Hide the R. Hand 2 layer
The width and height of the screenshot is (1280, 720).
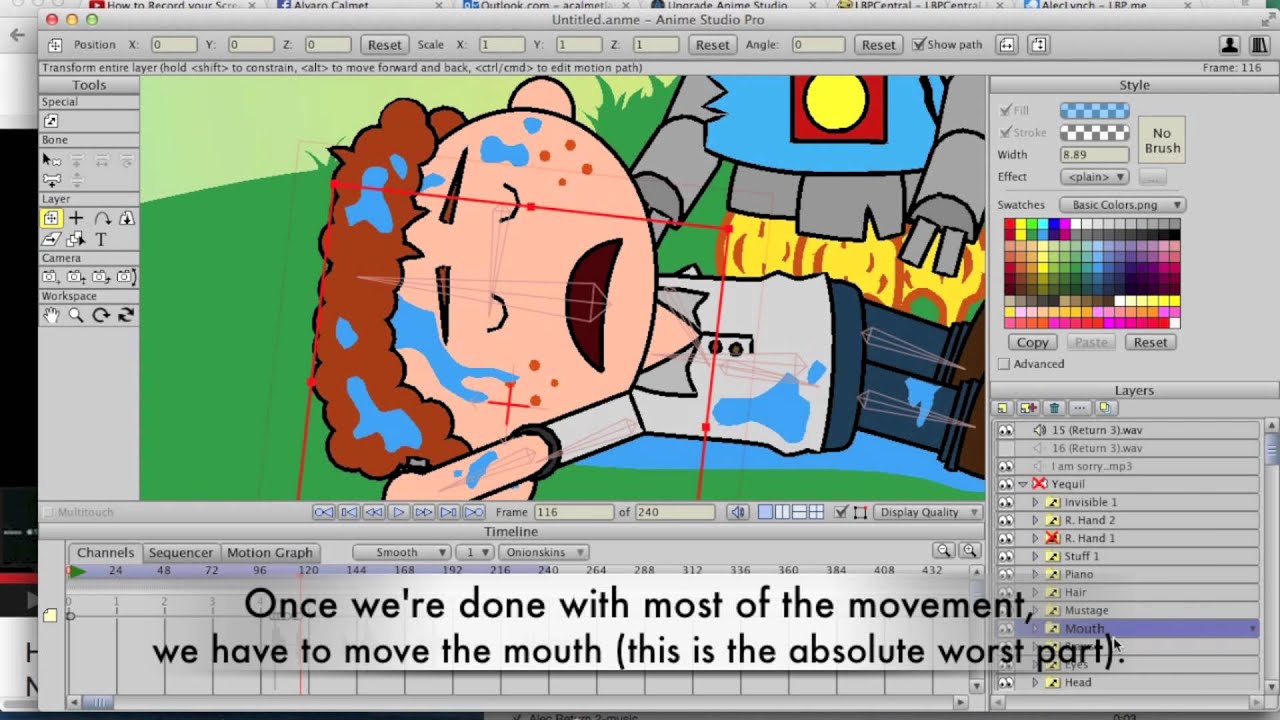(x=1006, y=520)
